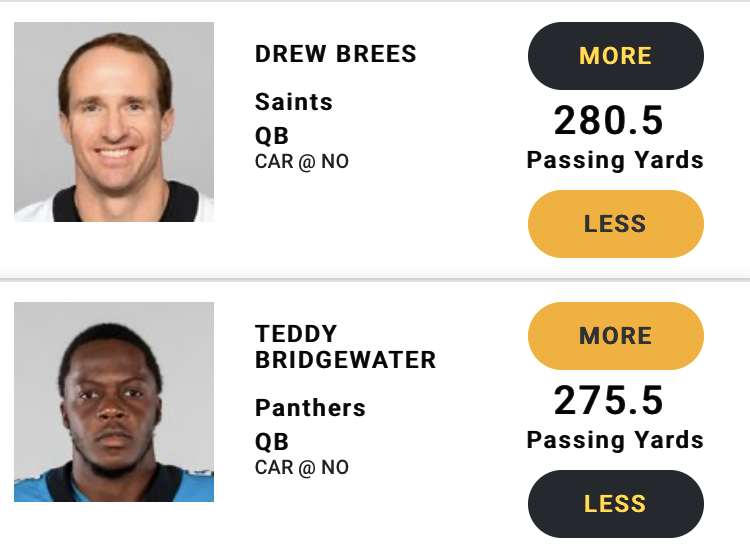Click the DREW BREES player name
The width and height of the screenshot is (750, 548).
[335, 54]
